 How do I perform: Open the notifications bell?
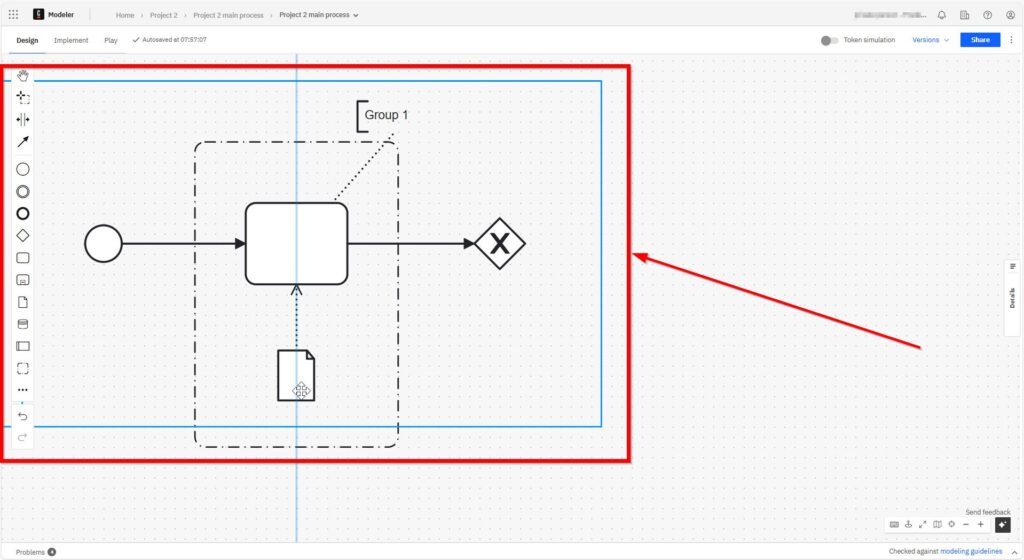click(941, 15)
